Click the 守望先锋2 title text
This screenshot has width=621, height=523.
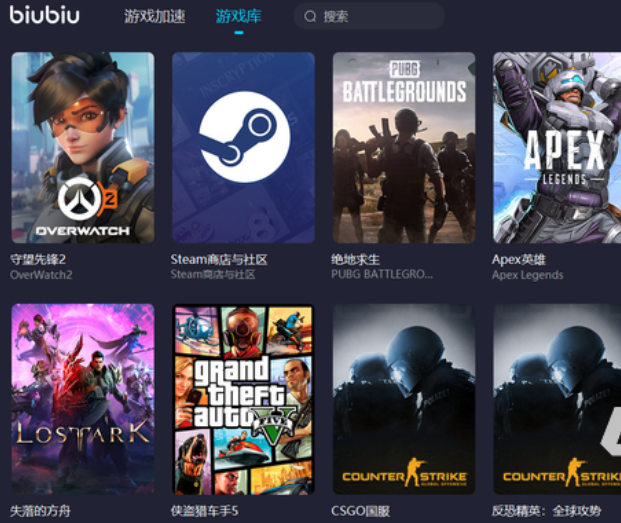[x=38, y=260]
